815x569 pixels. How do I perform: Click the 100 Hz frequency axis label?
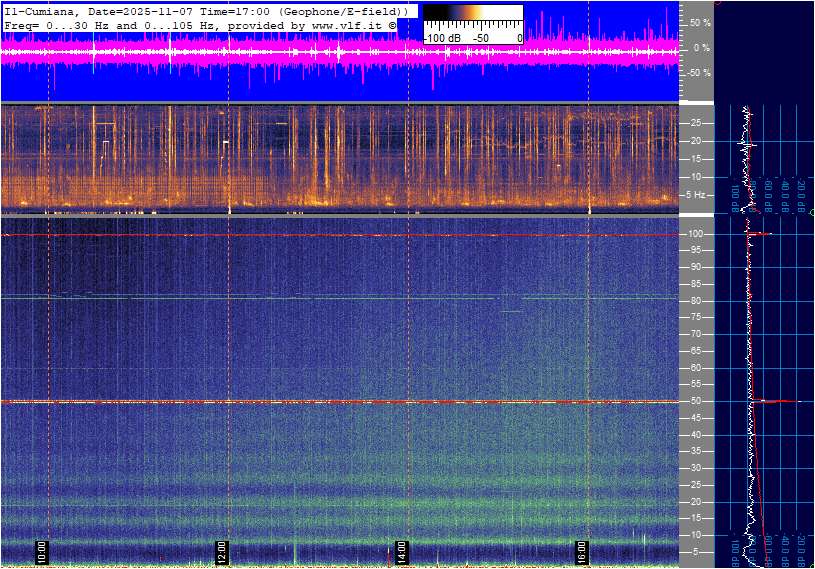click(x=698, y=234)
